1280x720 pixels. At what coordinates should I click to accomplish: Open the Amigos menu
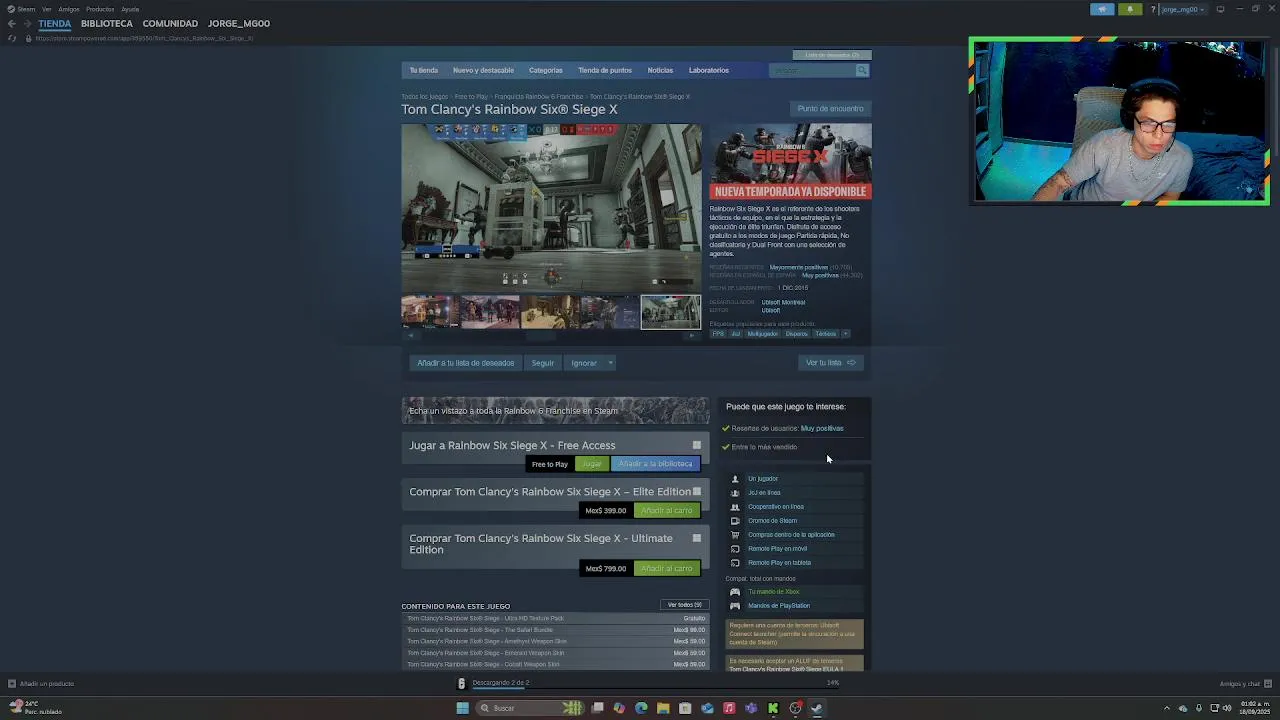click(69, 9)
